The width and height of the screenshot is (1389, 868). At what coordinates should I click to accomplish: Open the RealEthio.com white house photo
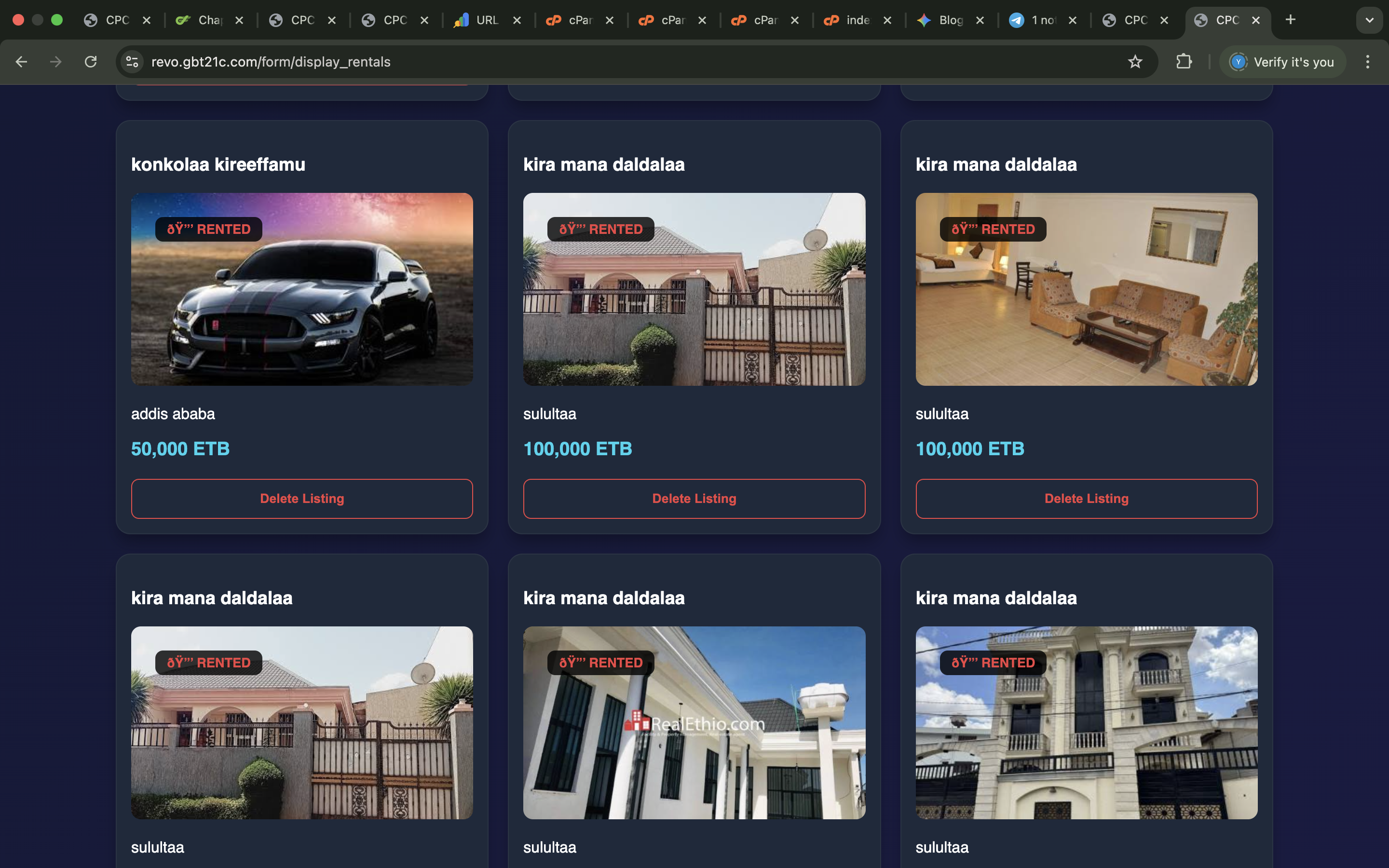click(x=694, y=722)
